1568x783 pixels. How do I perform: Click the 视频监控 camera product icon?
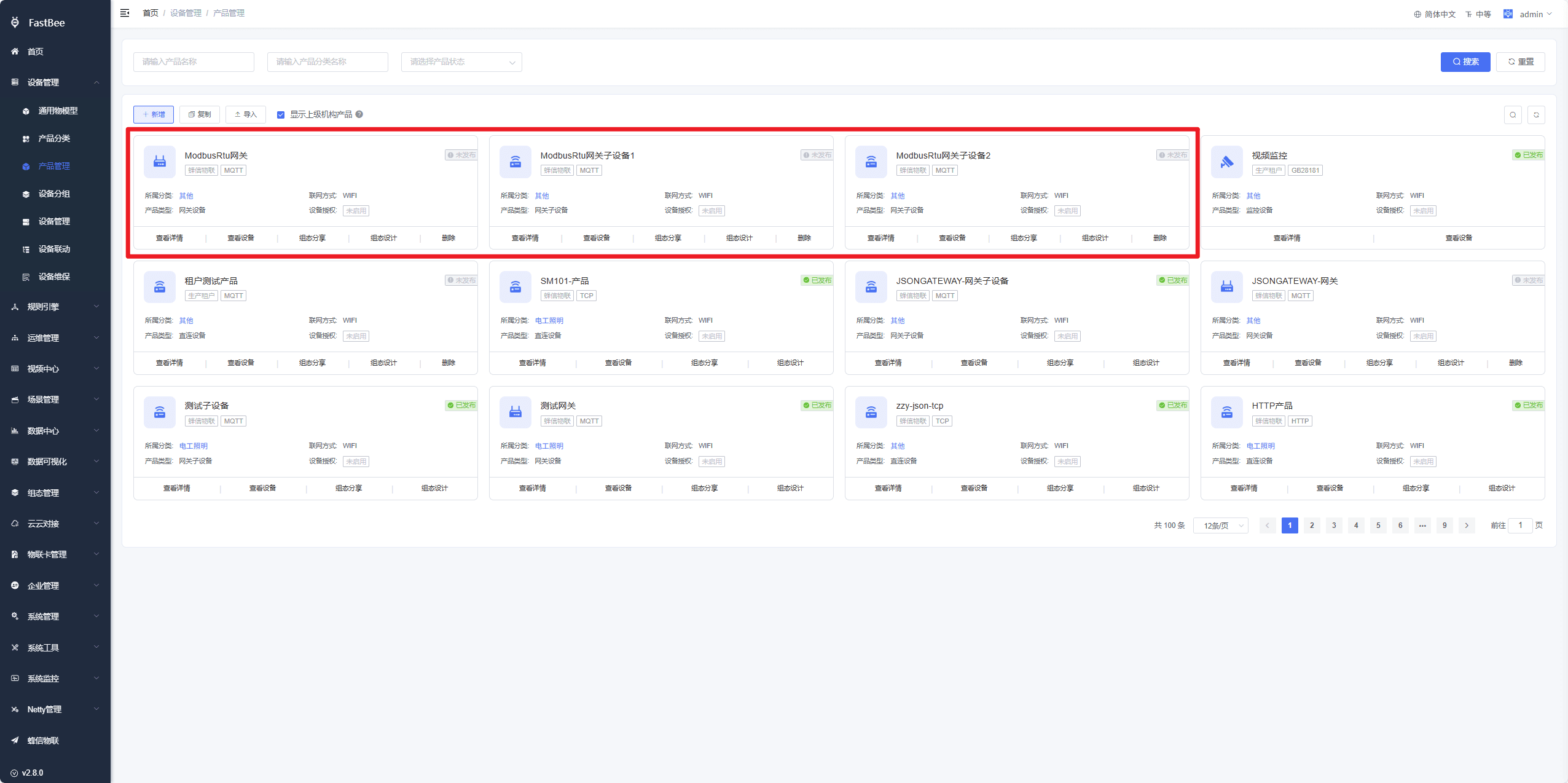pyautogui.click(x=1226, y=162)
